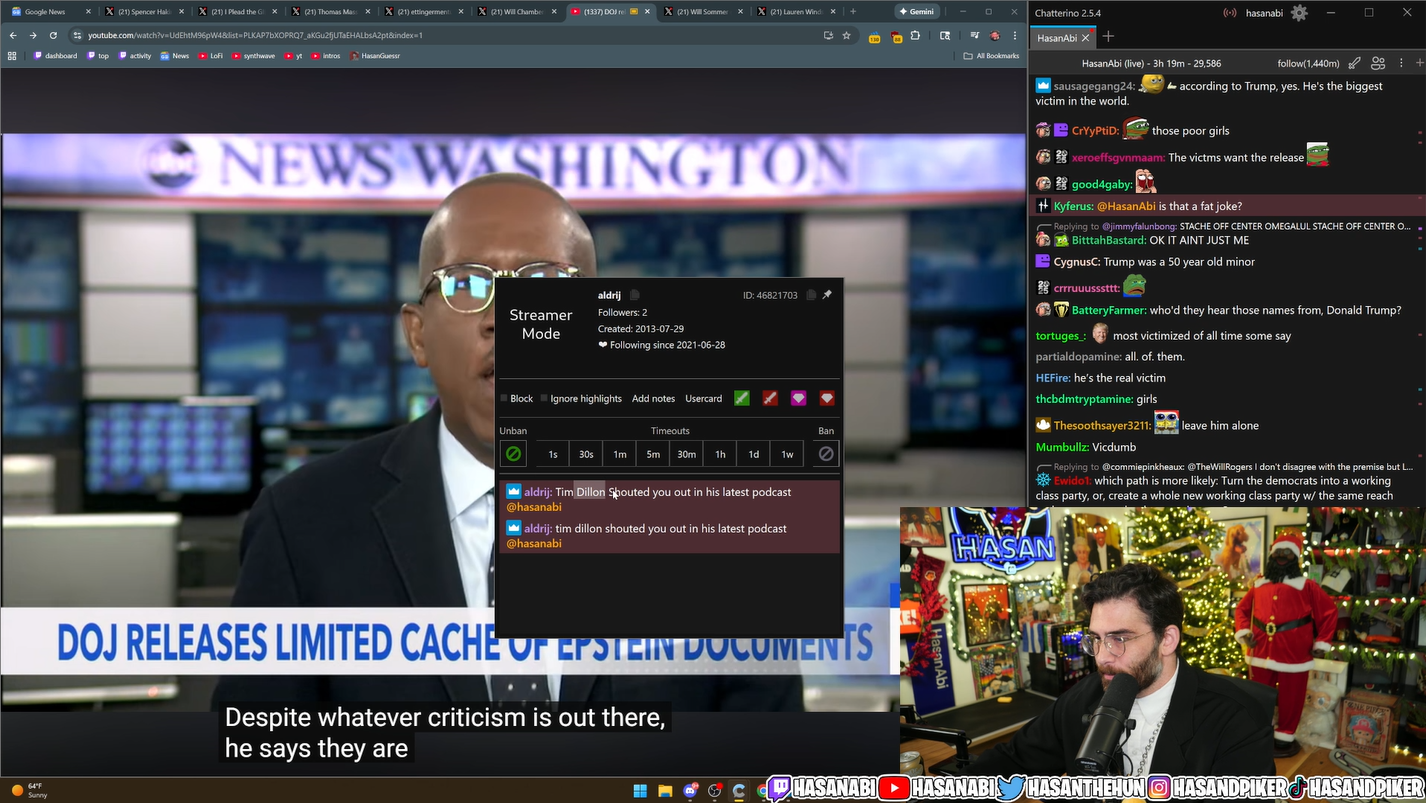Open the All Bookmarks folder
The height and width of the screenshot is (803, 1426).
pyautogui.click(x=991, y=56)
